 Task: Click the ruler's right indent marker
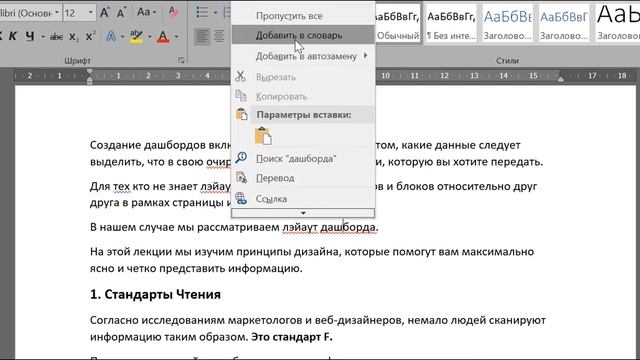(x=561, y=79)
